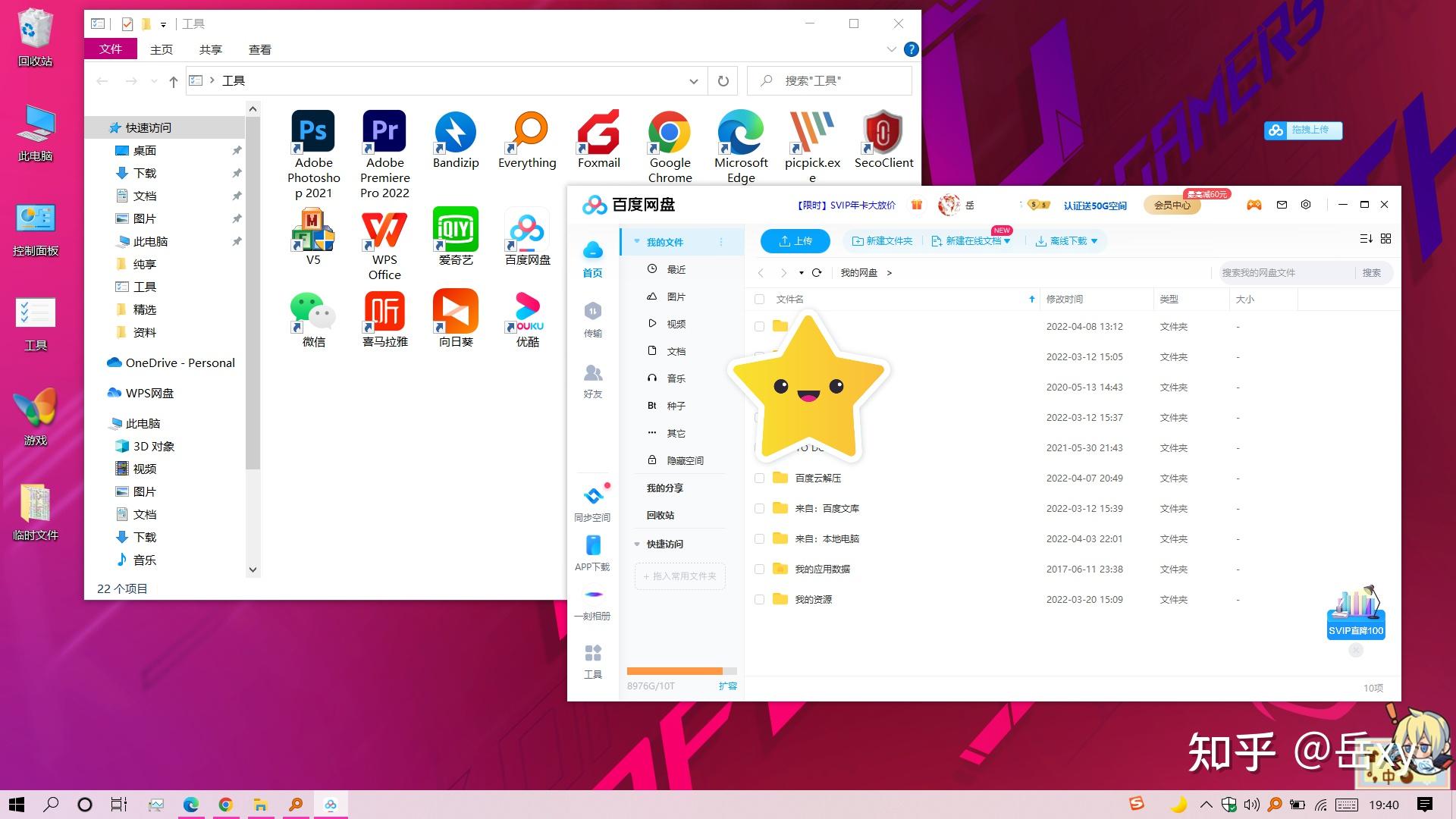Switch to 共享 ribbon tab

tap(210, 49)
